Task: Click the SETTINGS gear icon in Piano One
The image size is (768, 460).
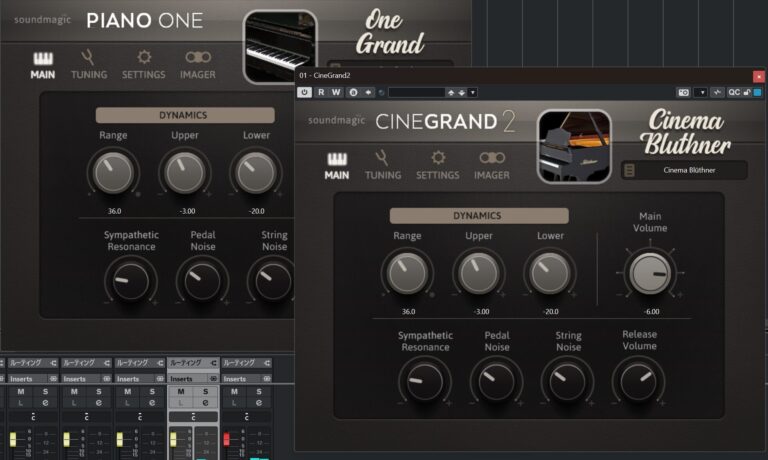Action: (x=144, y=57)
